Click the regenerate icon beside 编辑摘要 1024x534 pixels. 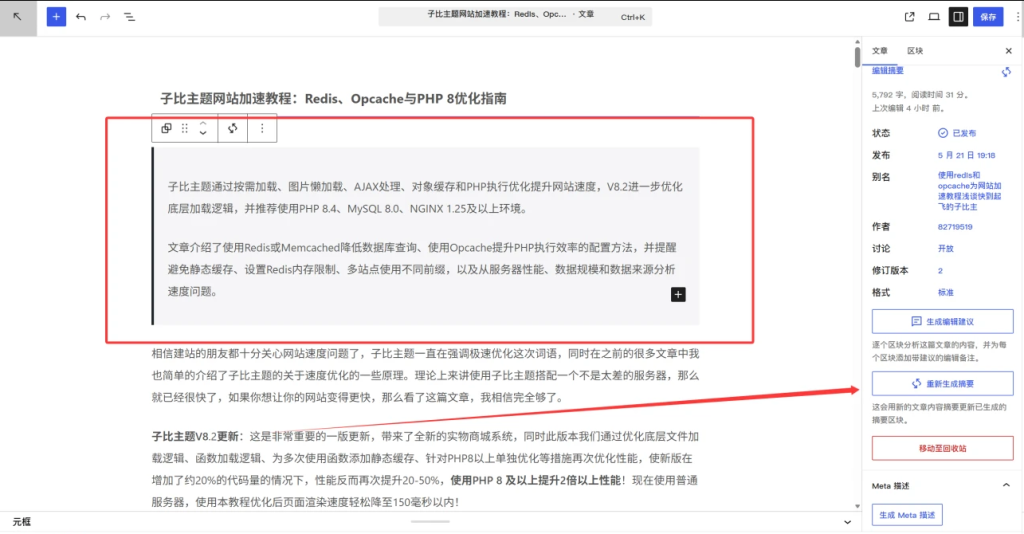pyautogui.click(x=1006, y=72)
